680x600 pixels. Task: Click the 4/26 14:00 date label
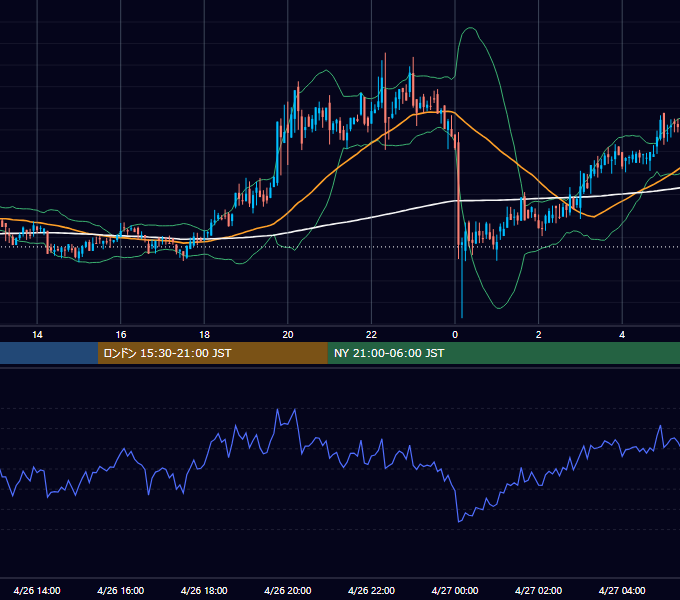37,590
